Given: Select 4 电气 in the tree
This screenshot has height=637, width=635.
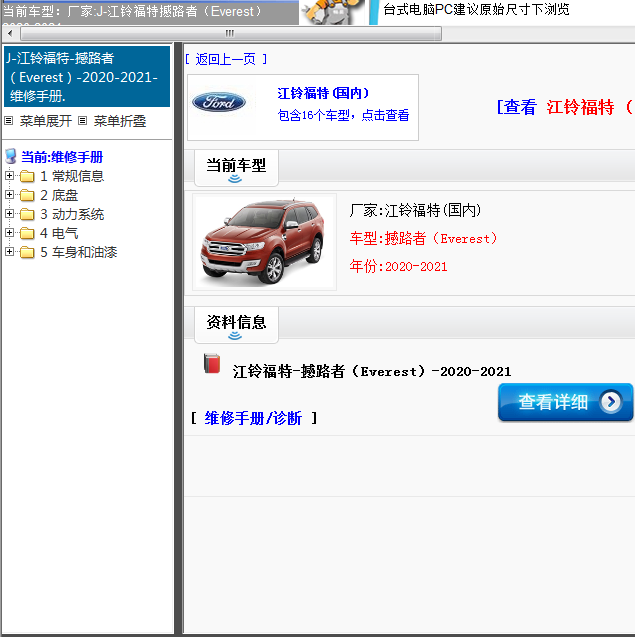Looking at the screenshot, I should (59, 233).
